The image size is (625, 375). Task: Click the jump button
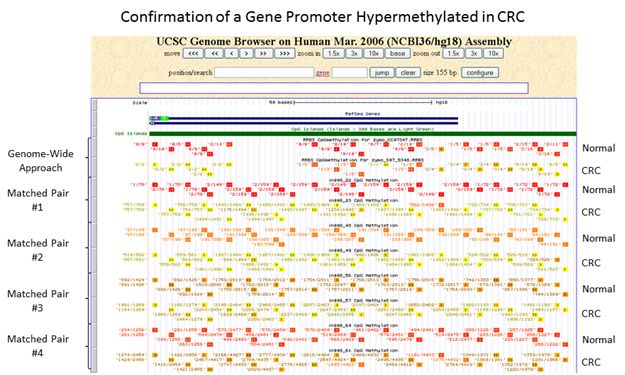coord(382,73)
